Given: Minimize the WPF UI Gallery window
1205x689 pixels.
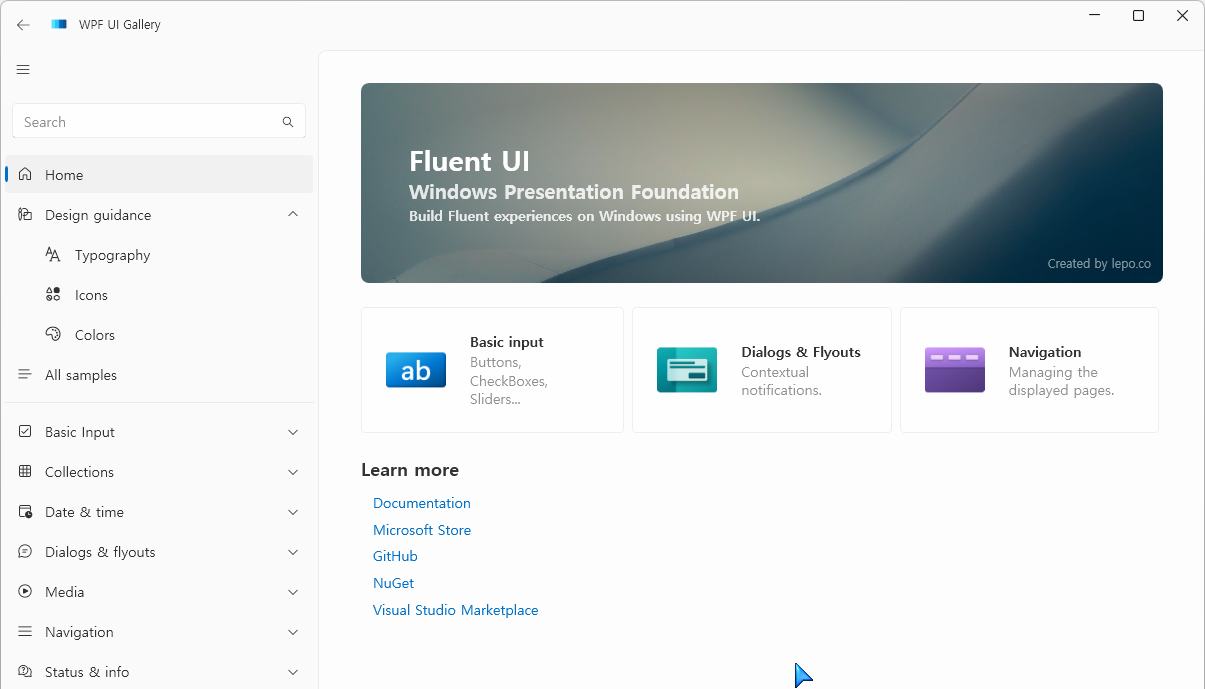Looking at the screenshot, I should tap(1093, 16).
